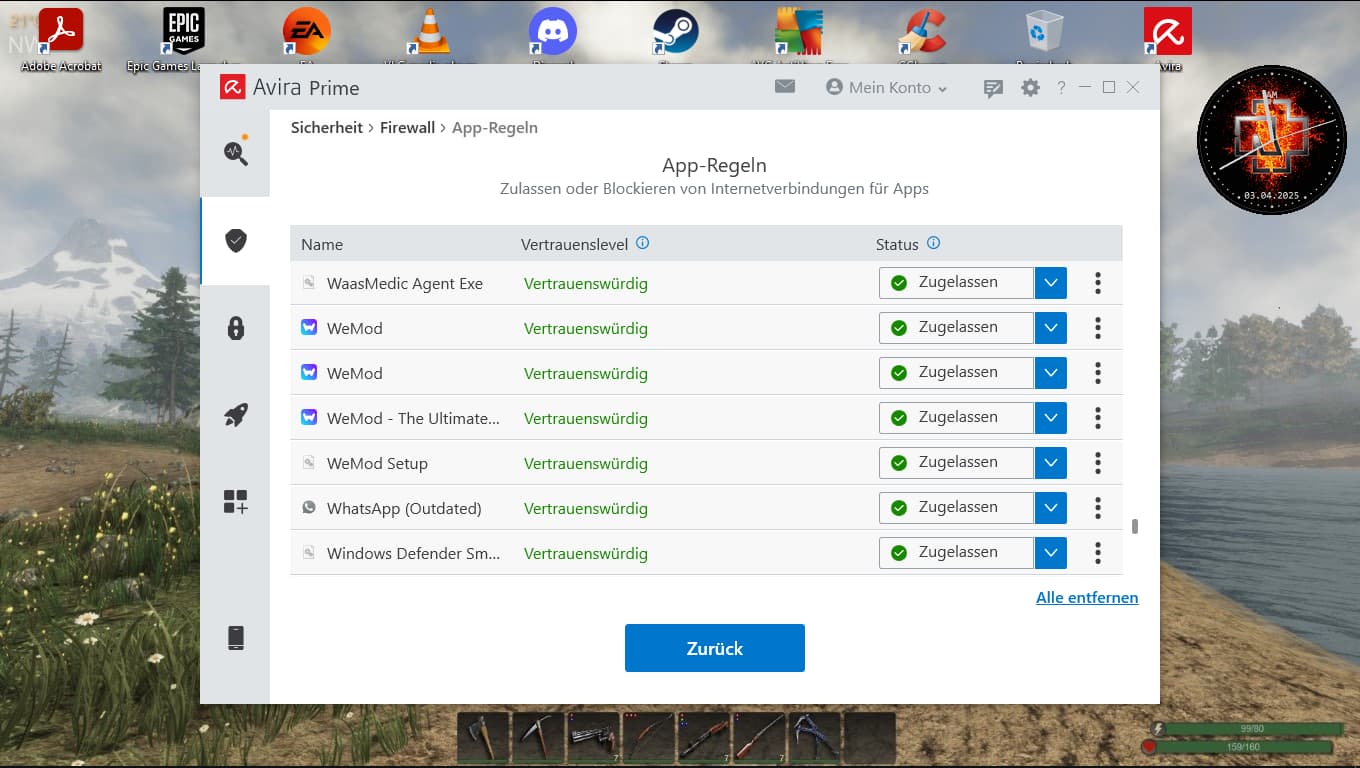This screenshot has width=1360, height=768.
Task: Click the mobile device sidebar icon
Action: pos(235,638)
